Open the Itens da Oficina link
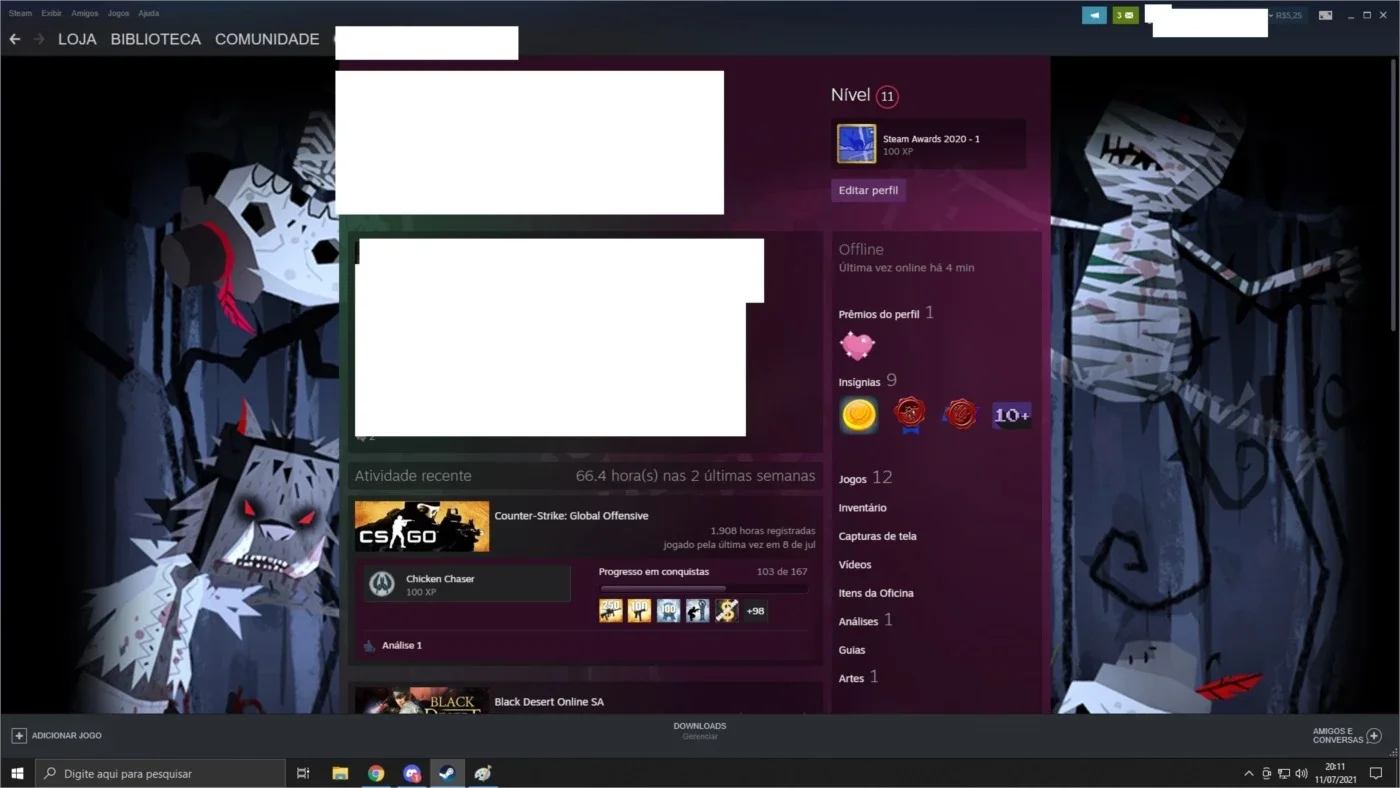Screen dimensions: 1400x788 point(876,593)
